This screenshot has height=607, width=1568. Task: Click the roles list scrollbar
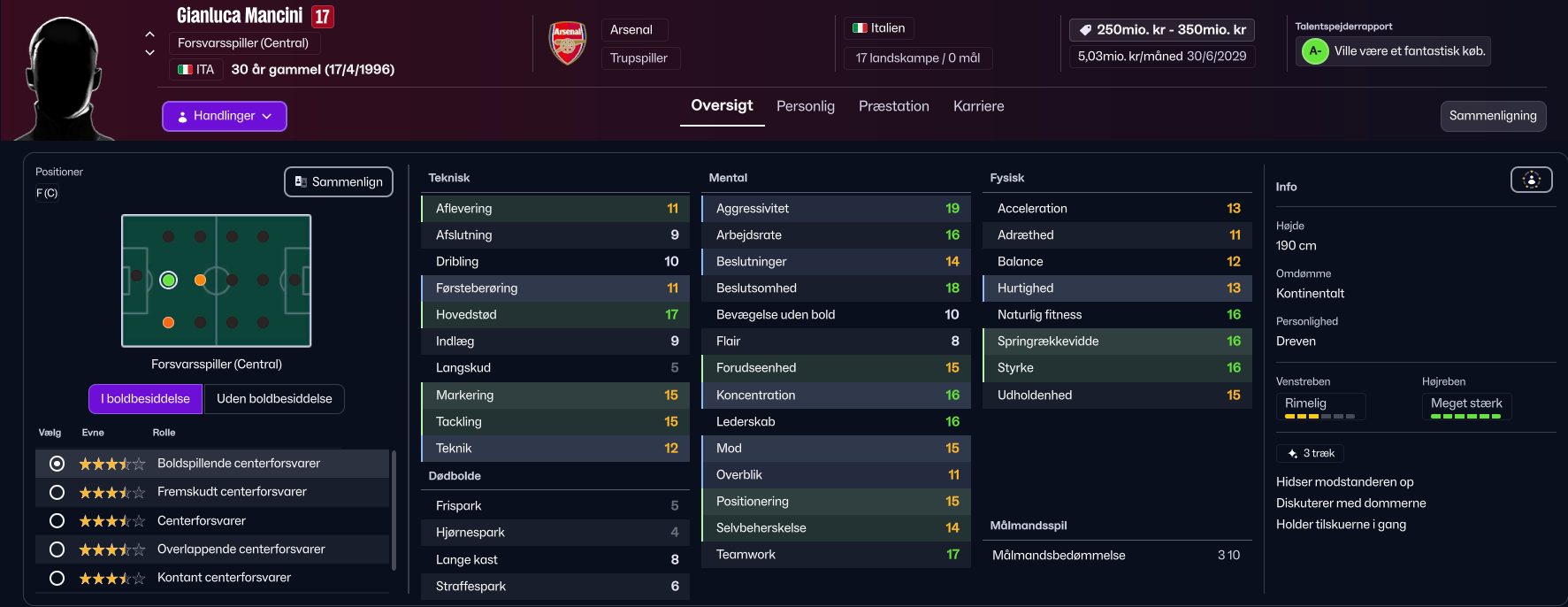[x=394, y=509]
